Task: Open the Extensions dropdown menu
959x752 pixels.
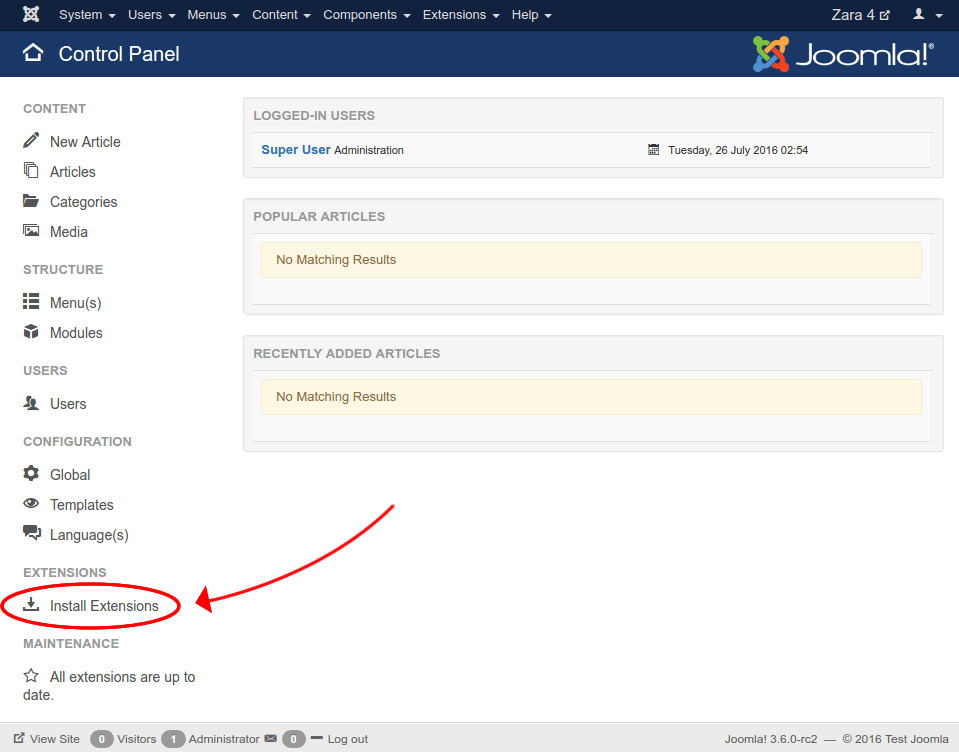Action: pyautogui.click(x=461, y=15)
